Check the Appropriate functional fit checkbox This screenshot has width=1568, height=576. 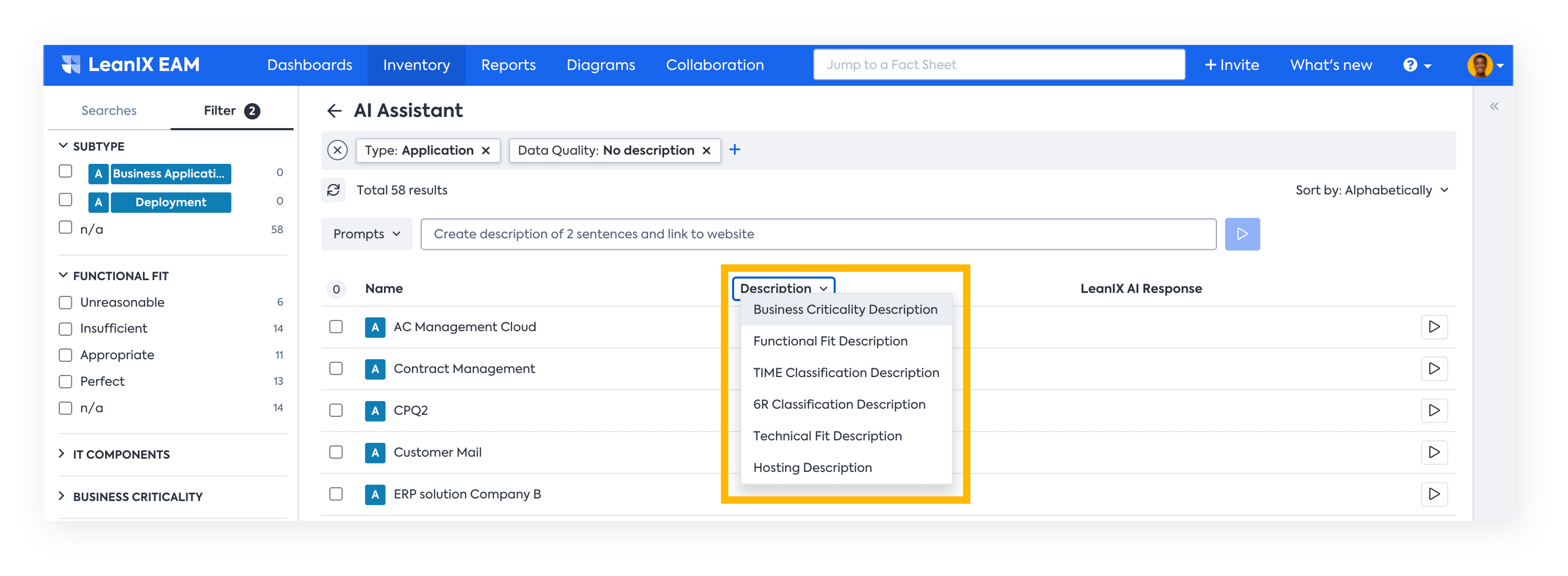[65, 355]
